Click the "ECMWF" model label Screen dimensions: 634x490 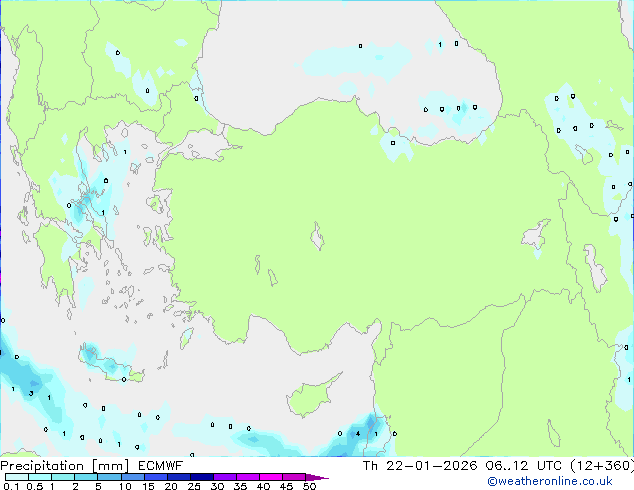tap(161, 466)
